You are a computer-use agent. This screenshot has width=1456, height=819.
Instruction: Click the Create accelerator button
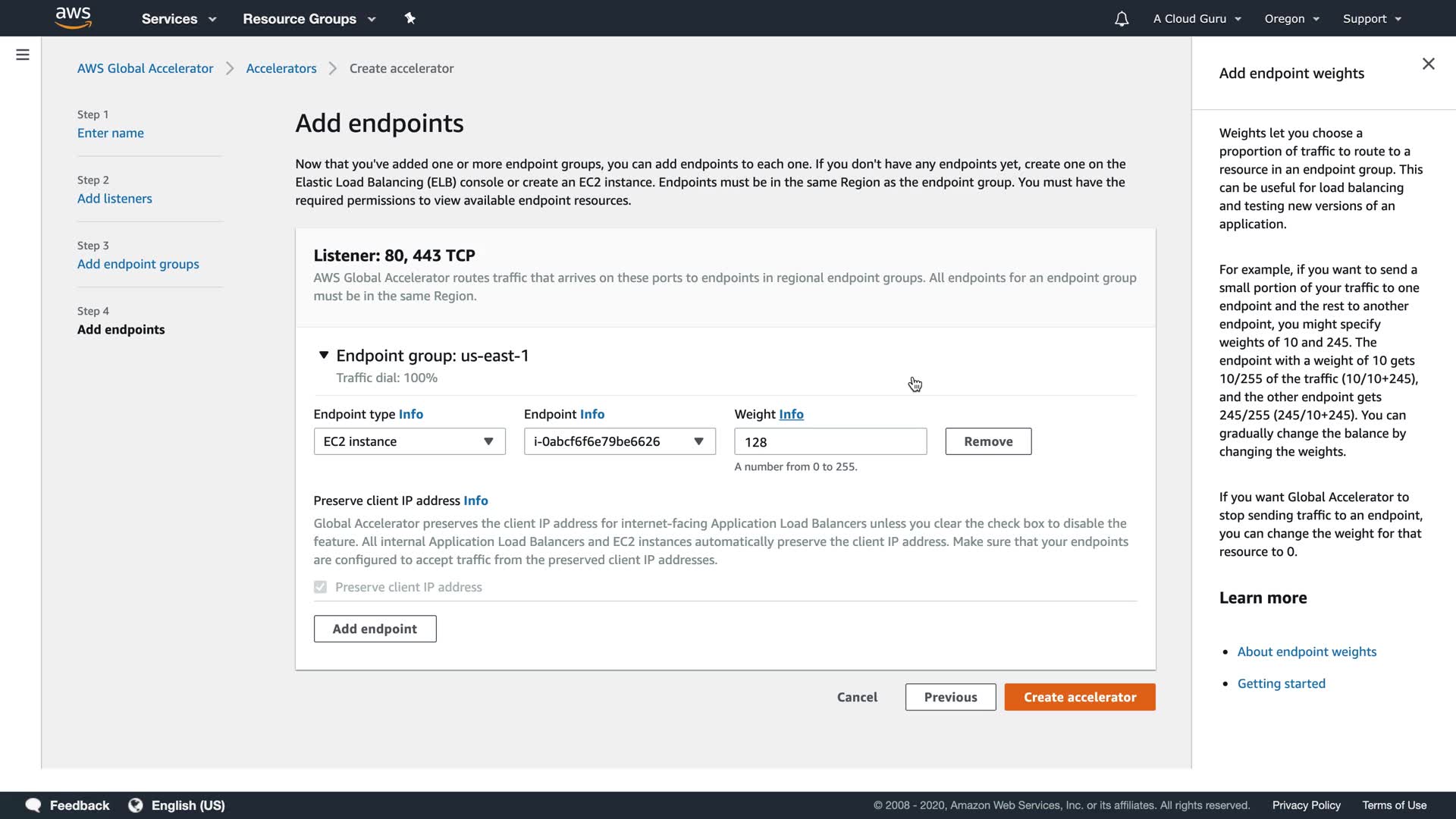coord(1079,697)
